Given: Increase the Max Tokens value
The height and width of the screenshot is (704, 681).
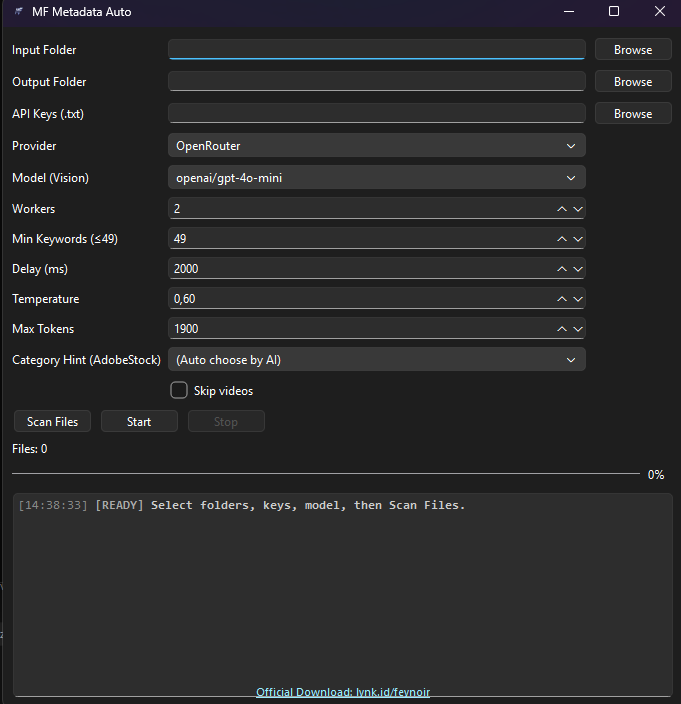Looking at the screenshot, I should pyautogui.click(x=562, y=329).
